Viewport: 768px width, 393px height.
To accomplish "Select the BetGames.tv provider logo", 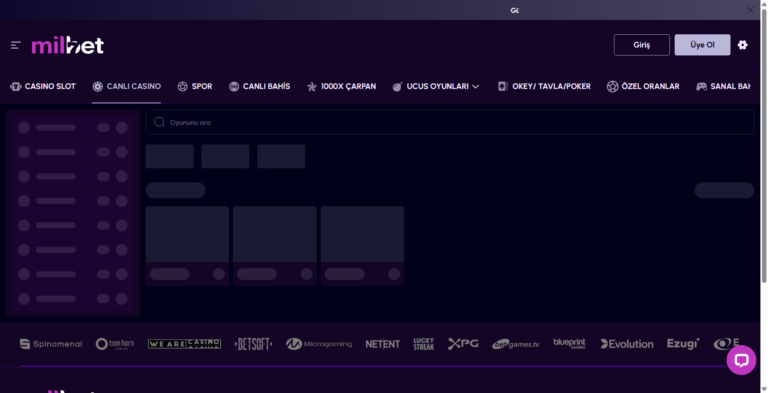I will point(516,344).
